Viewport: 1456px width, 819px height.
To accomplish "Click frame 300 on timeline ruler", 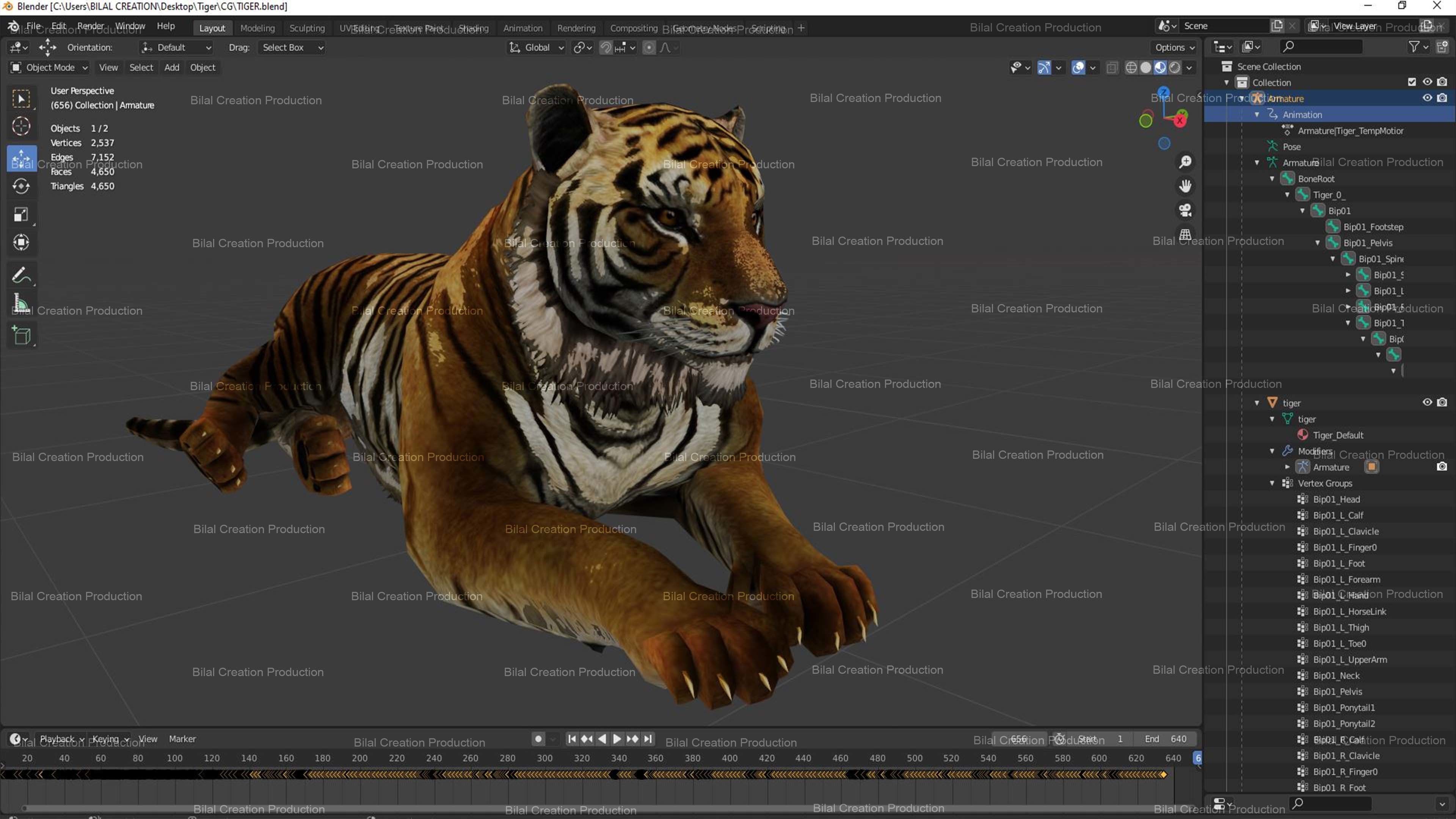I will tap(544, 758).
